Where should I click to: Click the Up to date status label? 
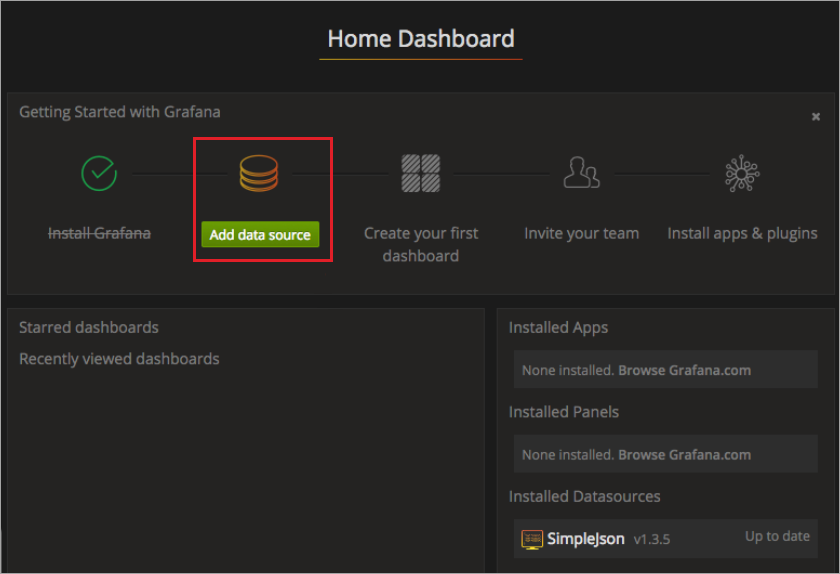777,536
